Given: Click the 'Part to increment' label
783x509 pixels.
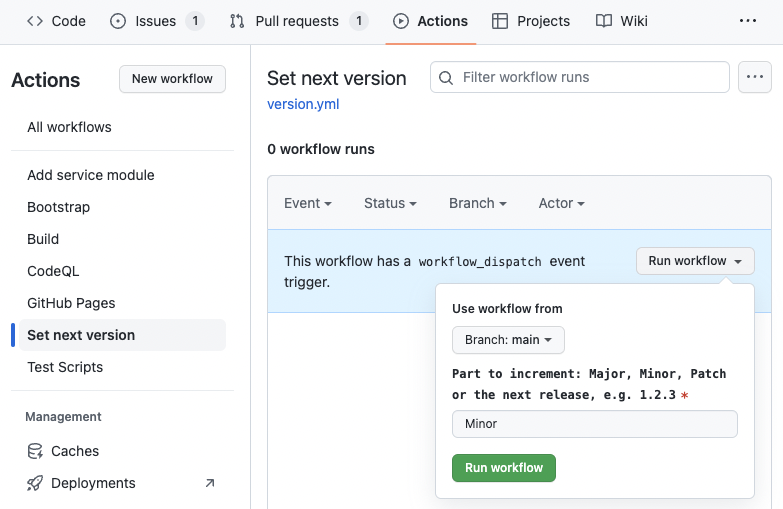Looking at the screenshot, I should tap(589, 384).
